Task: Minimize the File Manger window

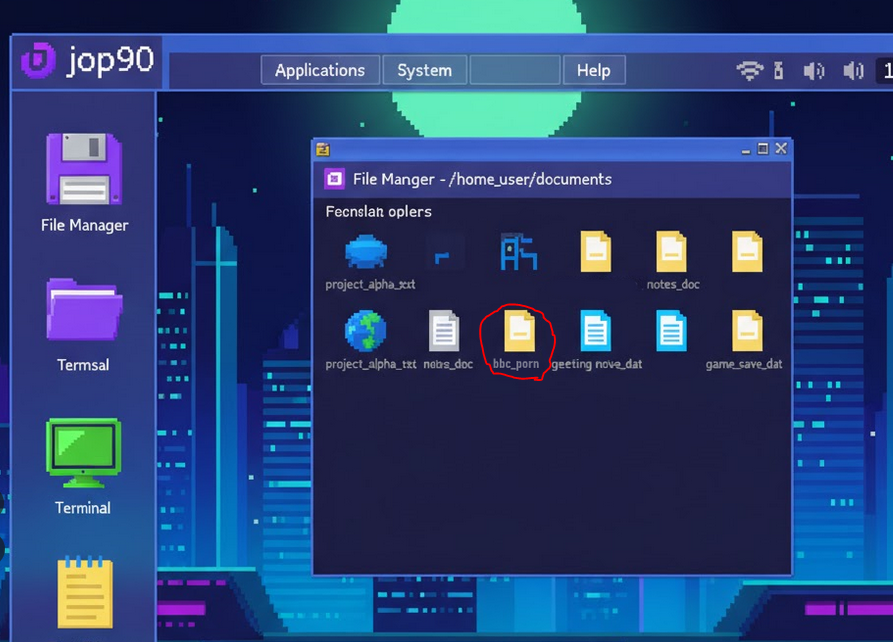Action: 745,152
